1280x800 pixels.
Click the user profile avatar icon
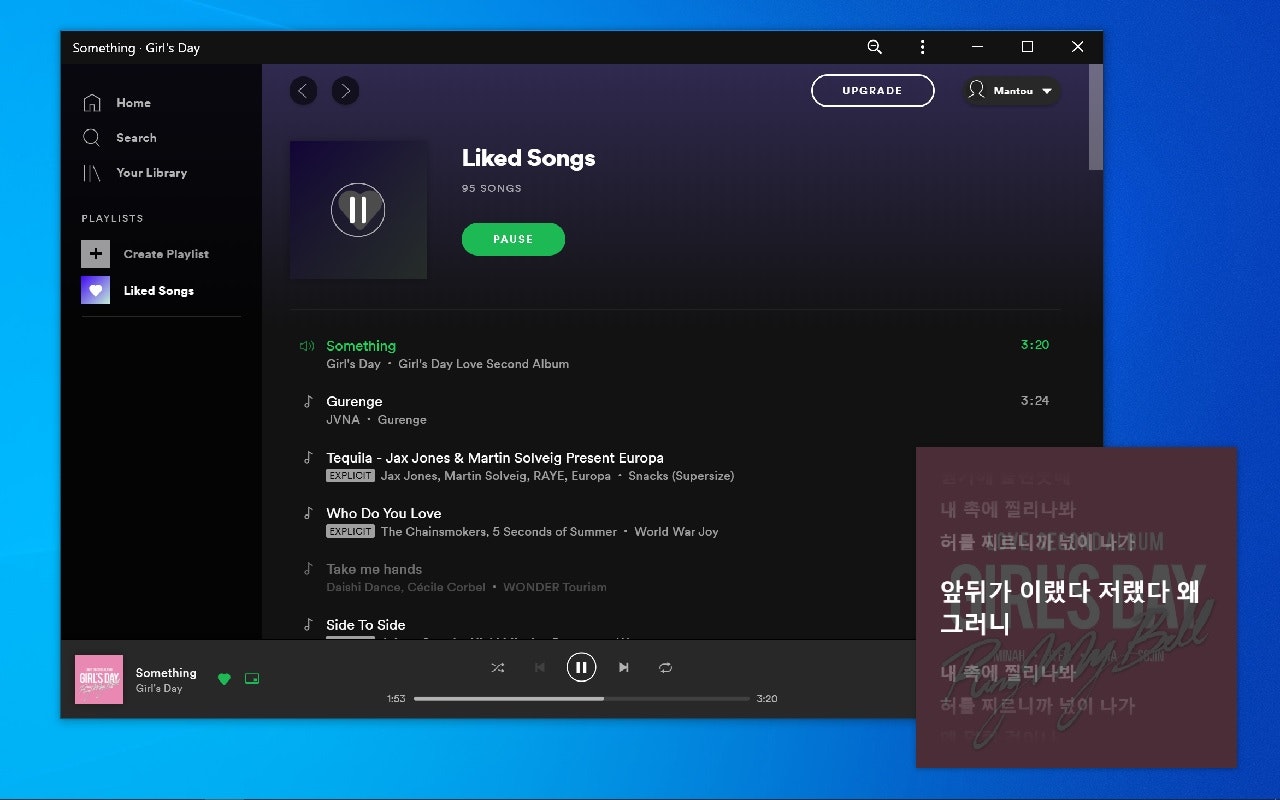(x=977, y=90)
